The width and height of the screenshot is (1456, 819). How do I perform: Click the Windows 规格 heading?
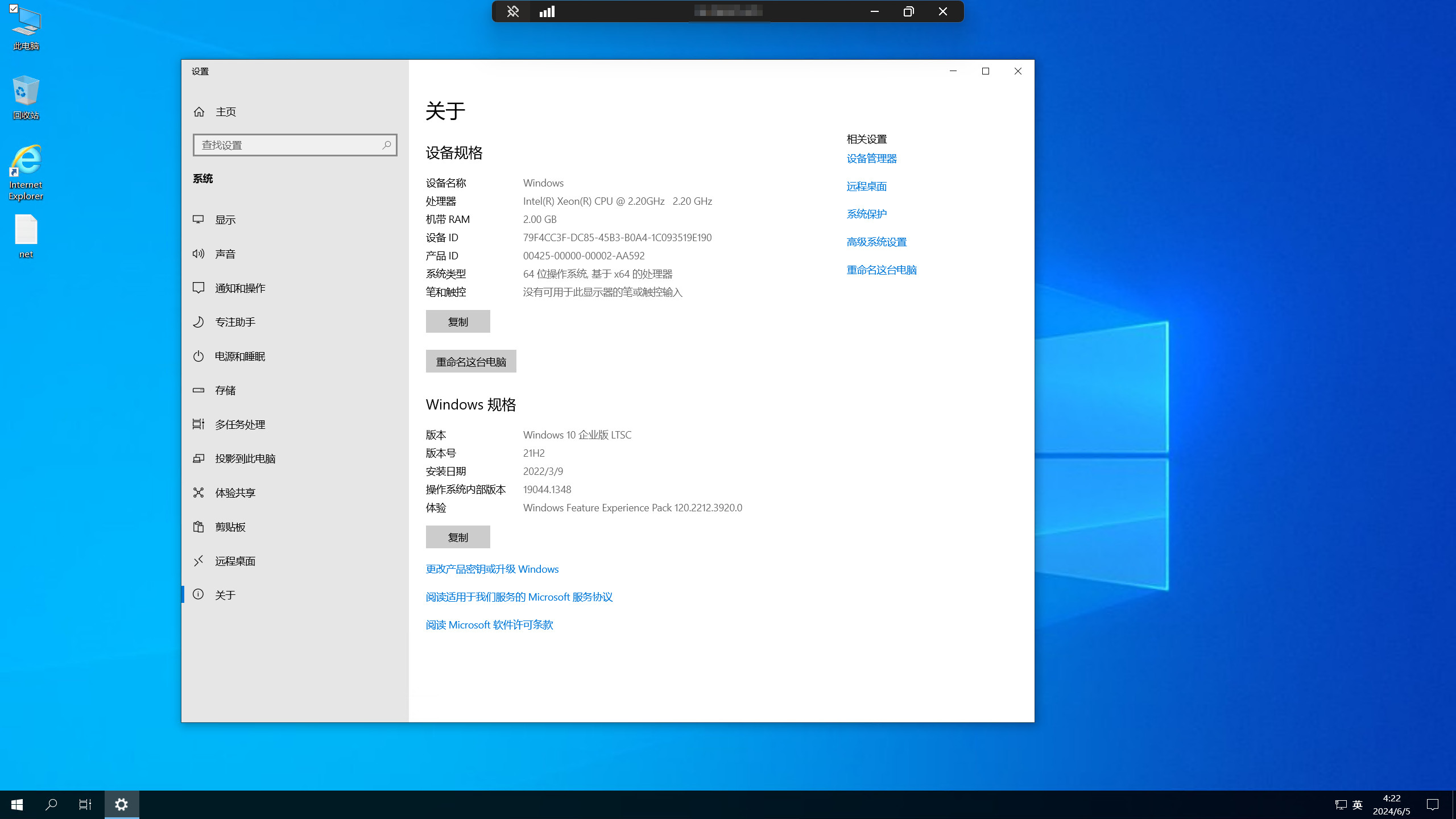tap(471, 404)
